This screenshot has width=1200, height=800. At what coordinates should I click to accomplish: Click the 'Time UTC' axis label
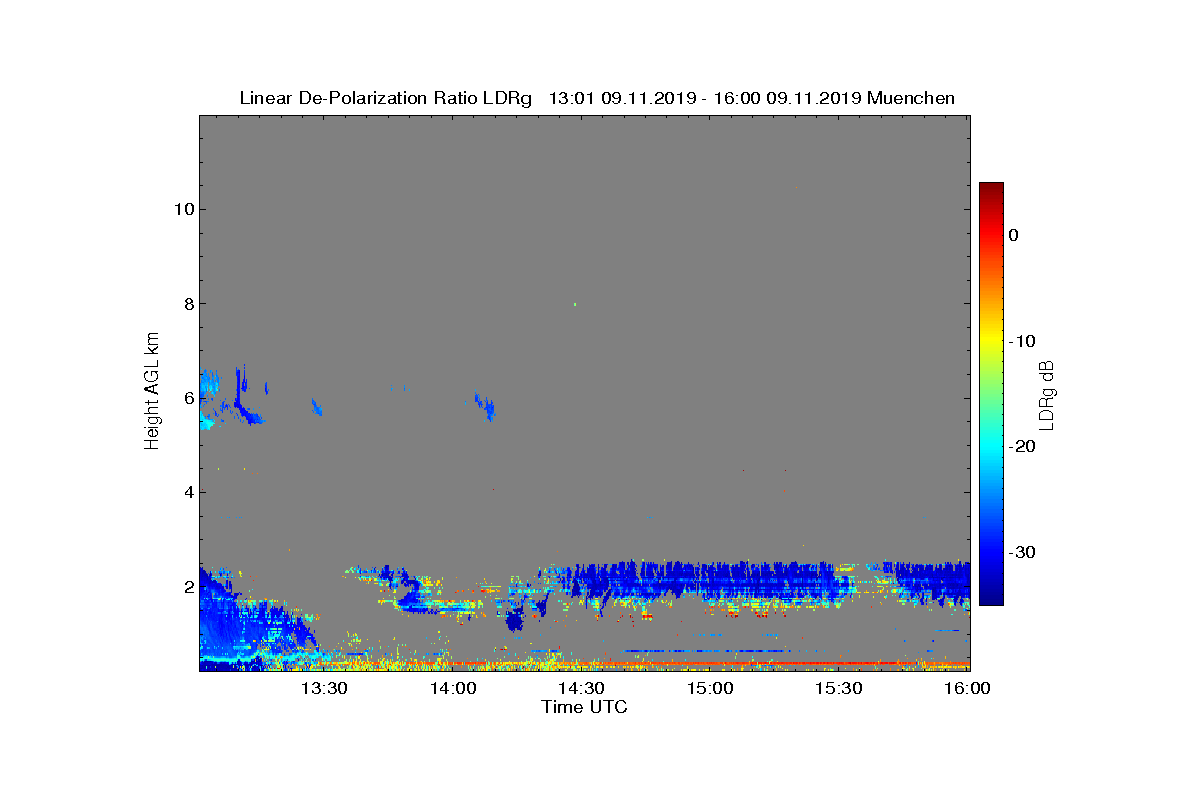(x=585, y=707)
